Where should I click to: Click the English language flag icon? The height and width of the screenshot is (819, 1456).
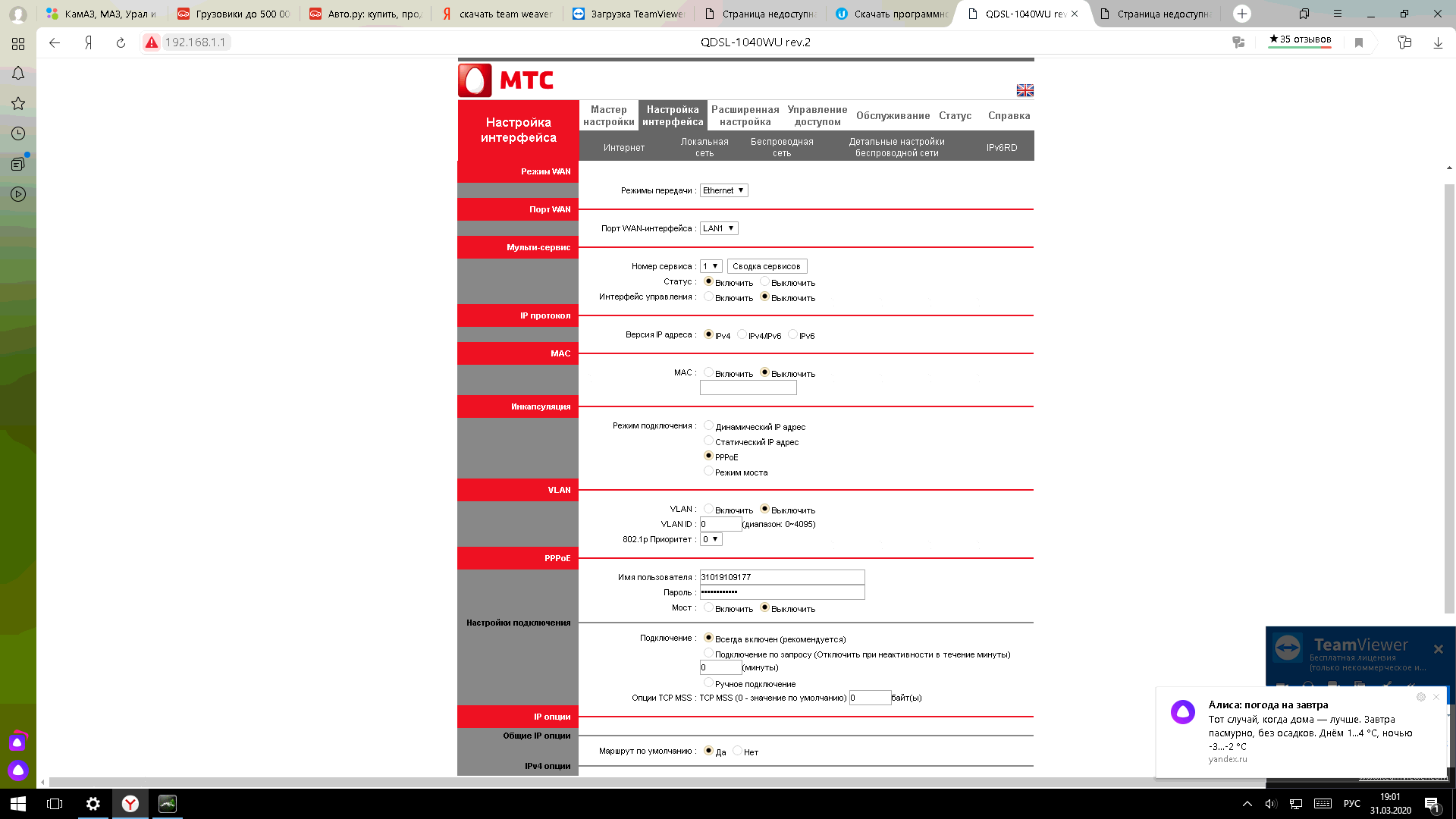1025,90
